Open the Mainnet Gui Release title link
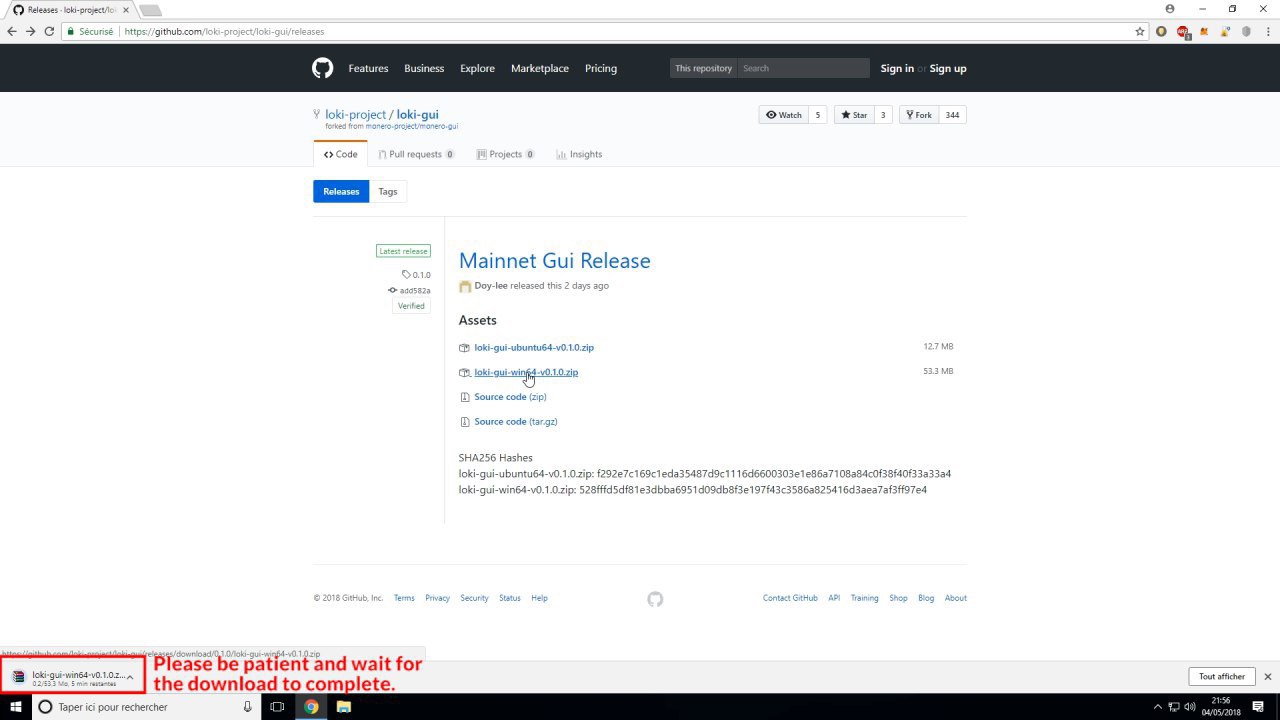 point(555,261)
